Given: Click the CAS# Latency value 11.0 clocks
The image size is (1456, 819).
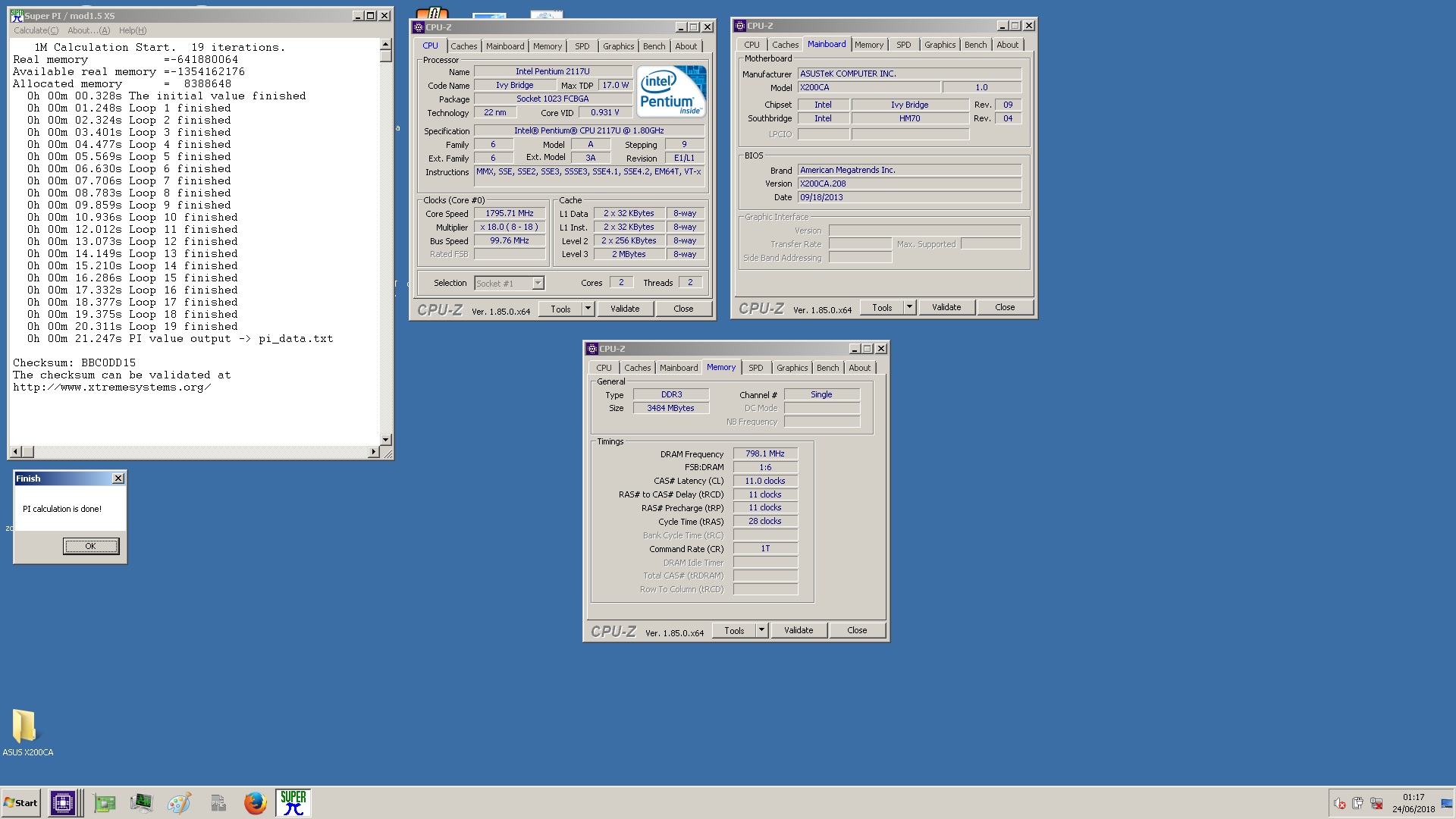Looking at the screenshot, I should pyautogui.click(x=765, y=481).
